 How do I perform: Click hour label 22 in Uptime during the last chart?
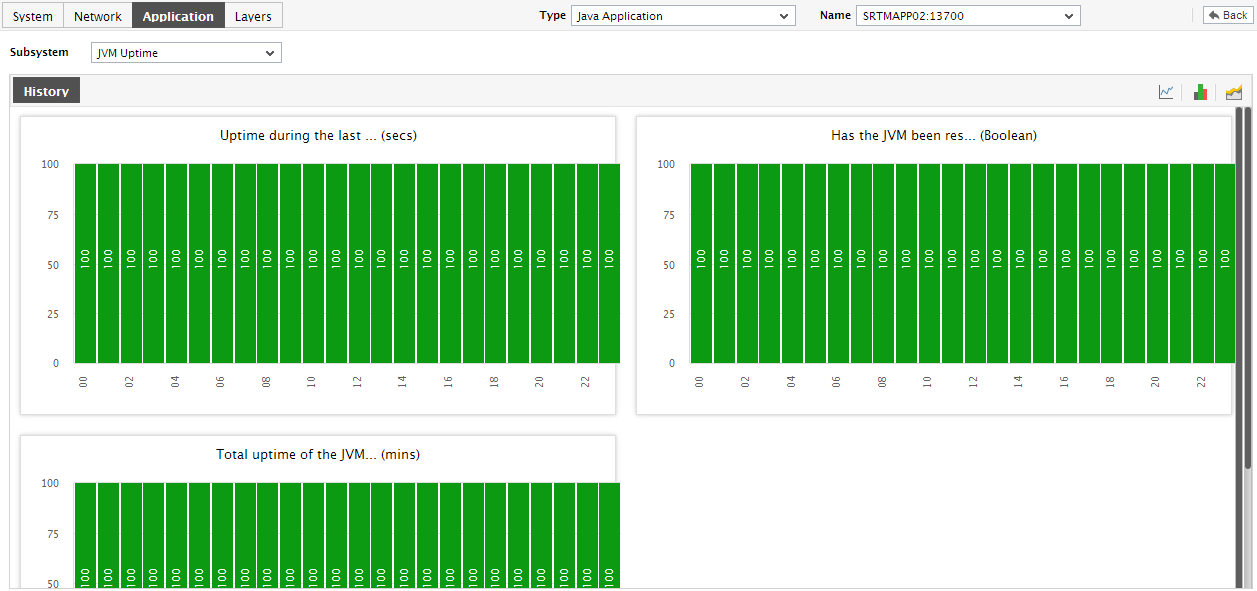[x=585, y=382]
